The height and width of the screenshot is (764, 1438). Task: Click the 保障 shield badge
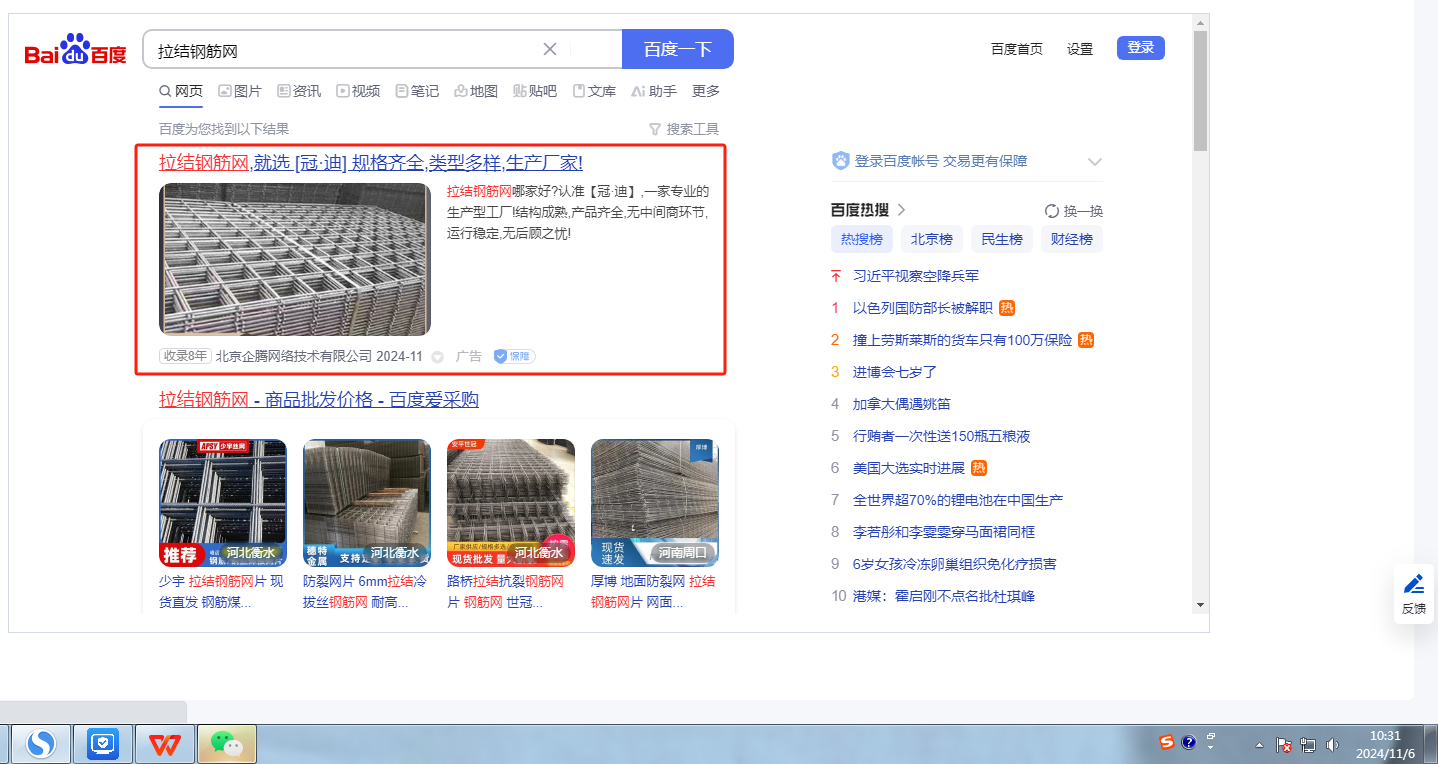(x=515, y=356)
